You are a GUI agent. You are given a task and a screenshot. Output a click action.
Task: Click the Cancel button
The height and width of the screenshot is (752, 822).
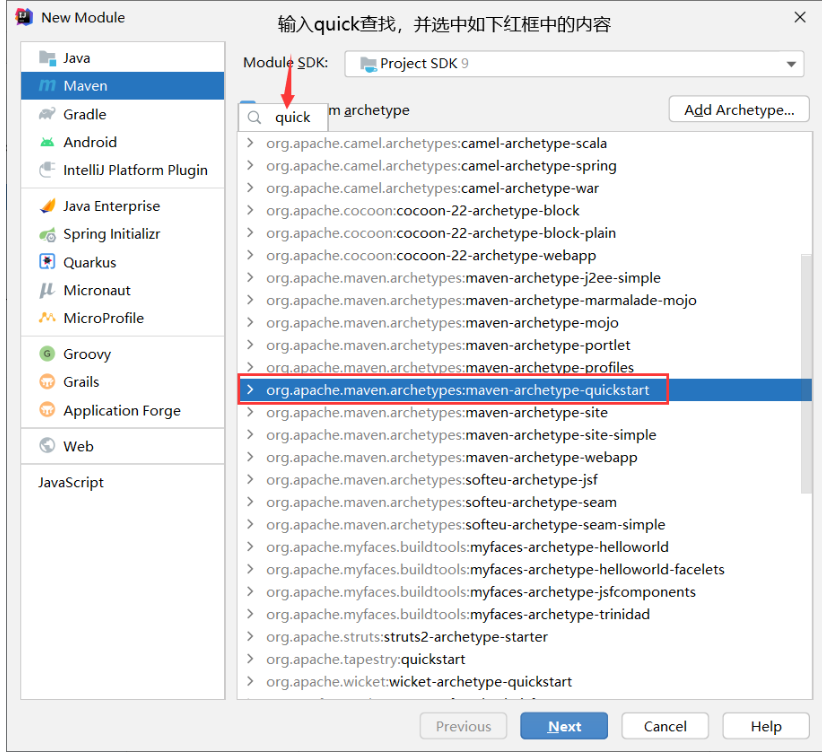pyautogui.click(x=665, y=726)
